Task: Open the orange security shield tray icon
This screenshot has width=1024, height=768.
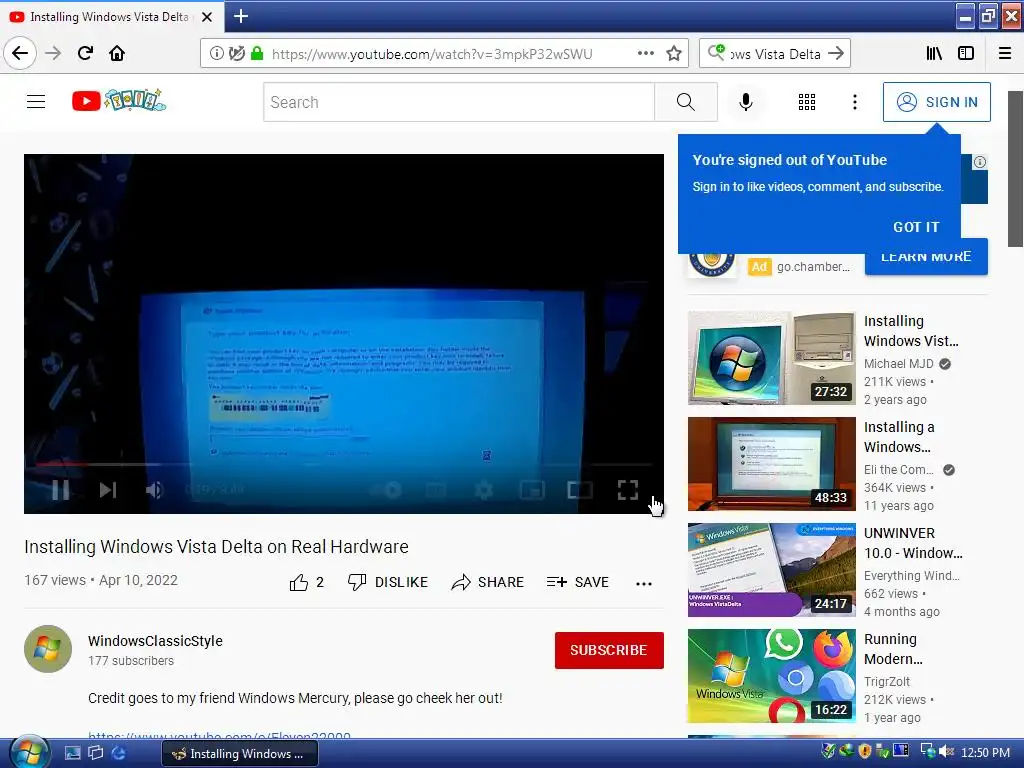Action: (x=865, y=752)
